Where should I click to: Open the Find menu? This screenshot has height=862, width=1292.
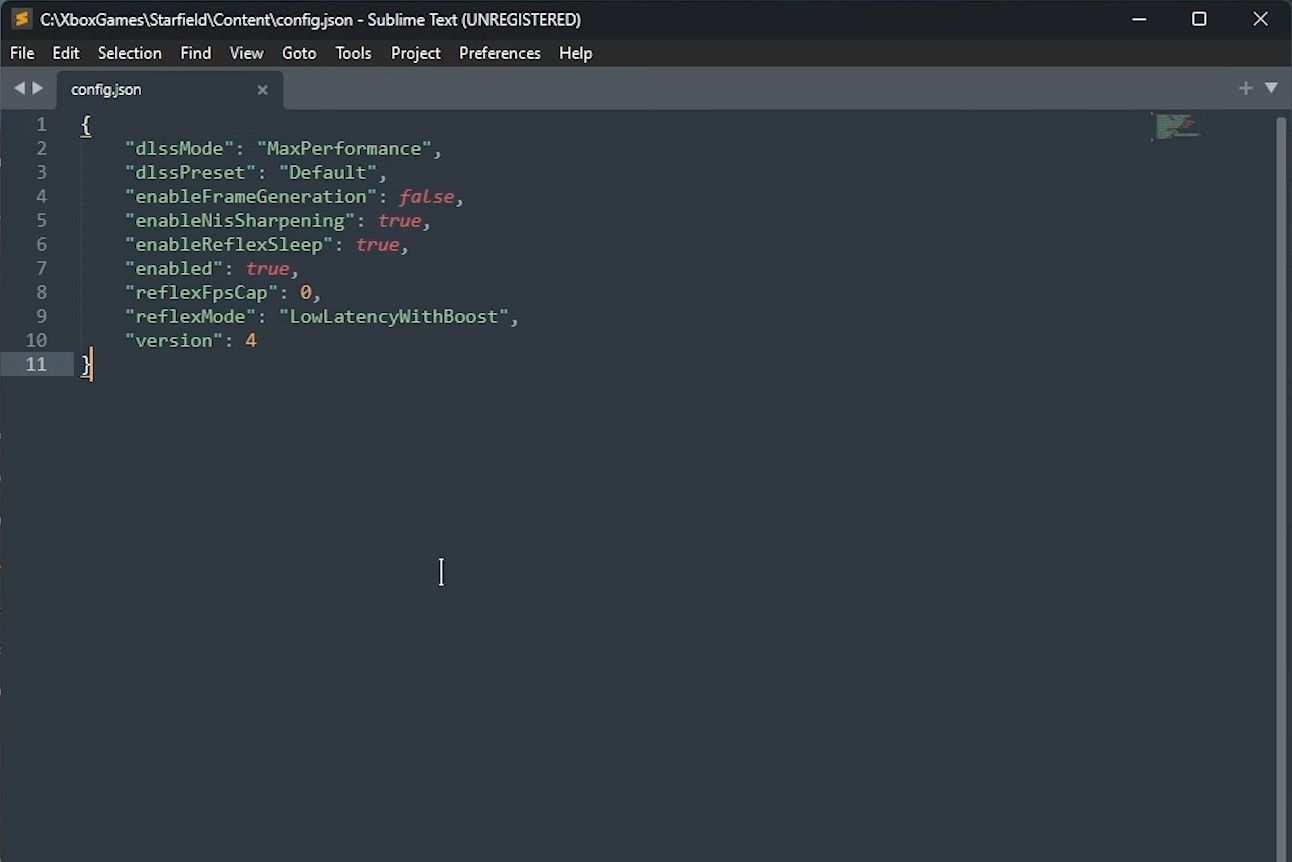coord(195,53)
